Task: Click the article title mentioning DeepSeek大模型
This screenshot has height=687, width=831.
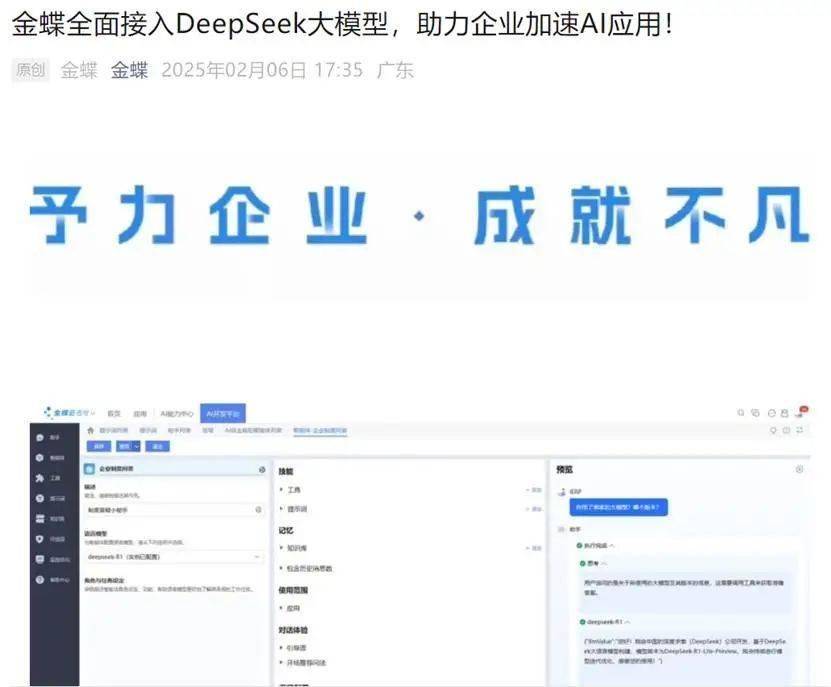Action: 342,24
